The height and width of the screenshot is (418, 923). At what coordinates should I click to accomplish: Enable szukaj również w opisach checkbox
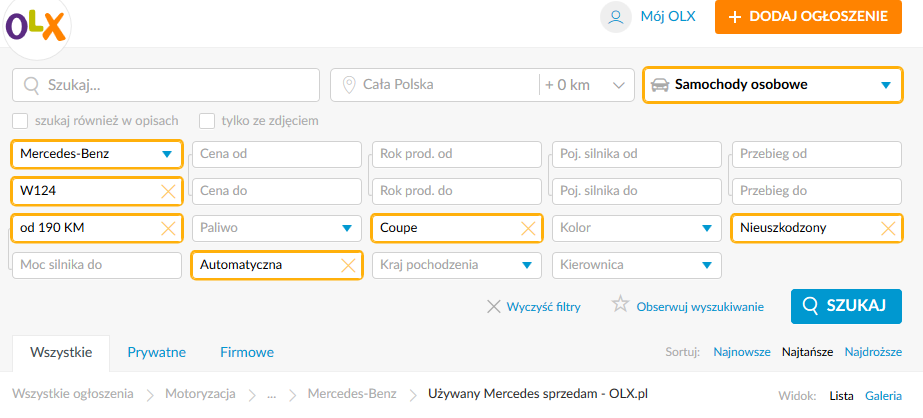(21, 121)
